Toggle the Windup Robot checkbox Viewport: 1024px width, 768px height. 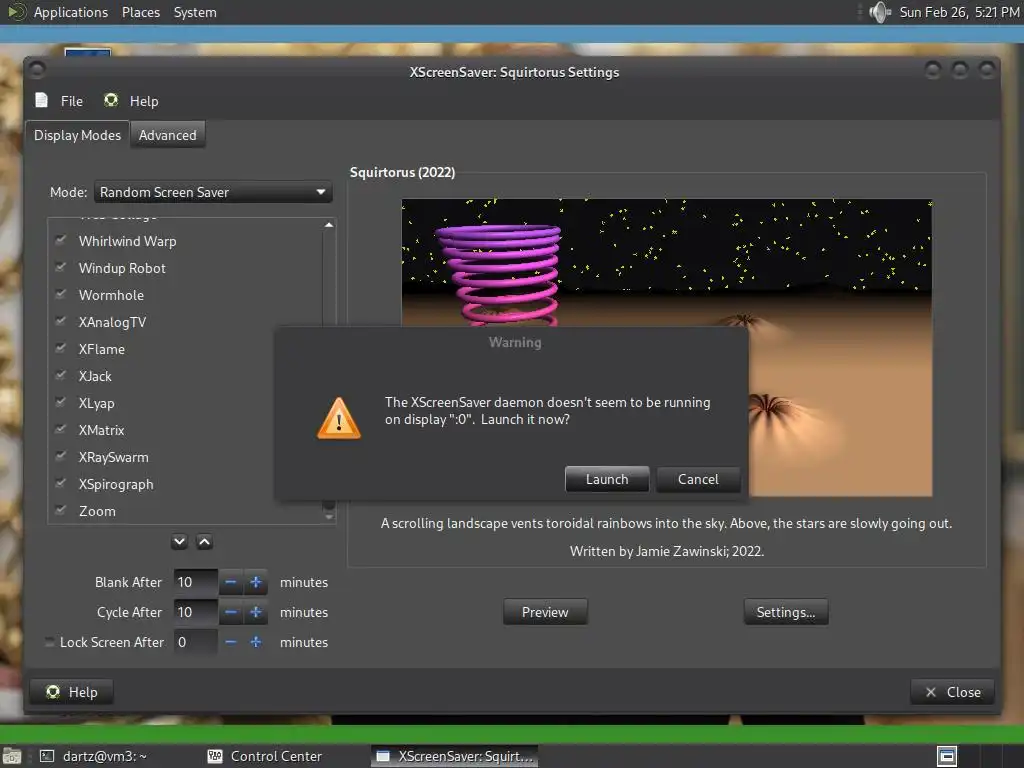[x=61, y=267]
